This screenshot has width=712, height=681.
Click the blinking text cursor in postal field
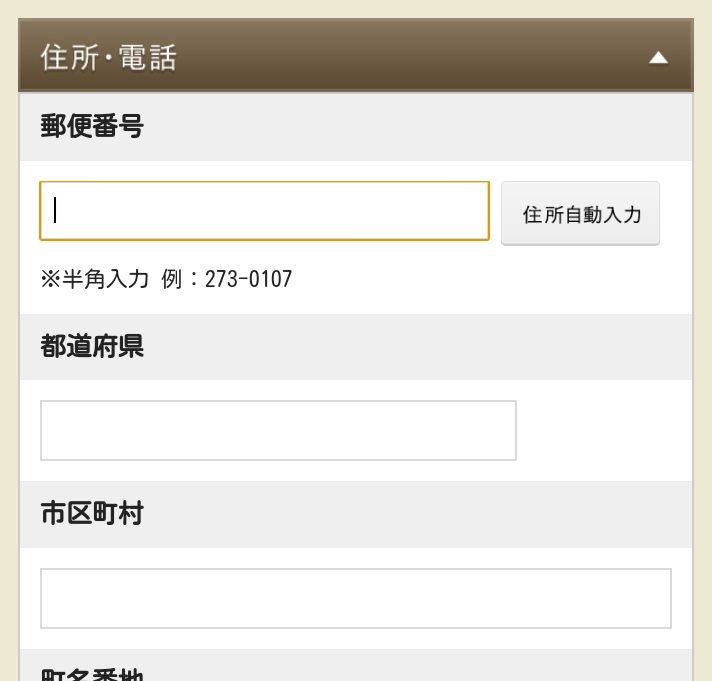[55, 210]
